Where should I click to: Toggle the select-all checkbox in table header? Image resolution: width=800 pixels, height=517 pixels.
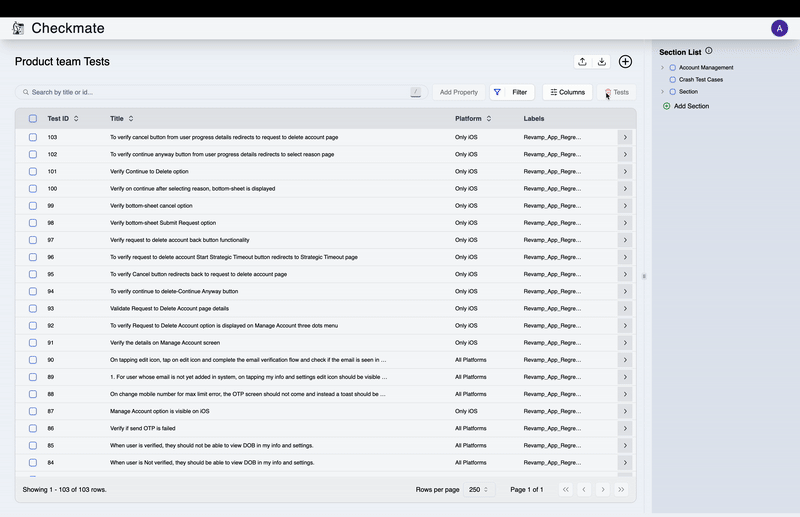[33, 119]
